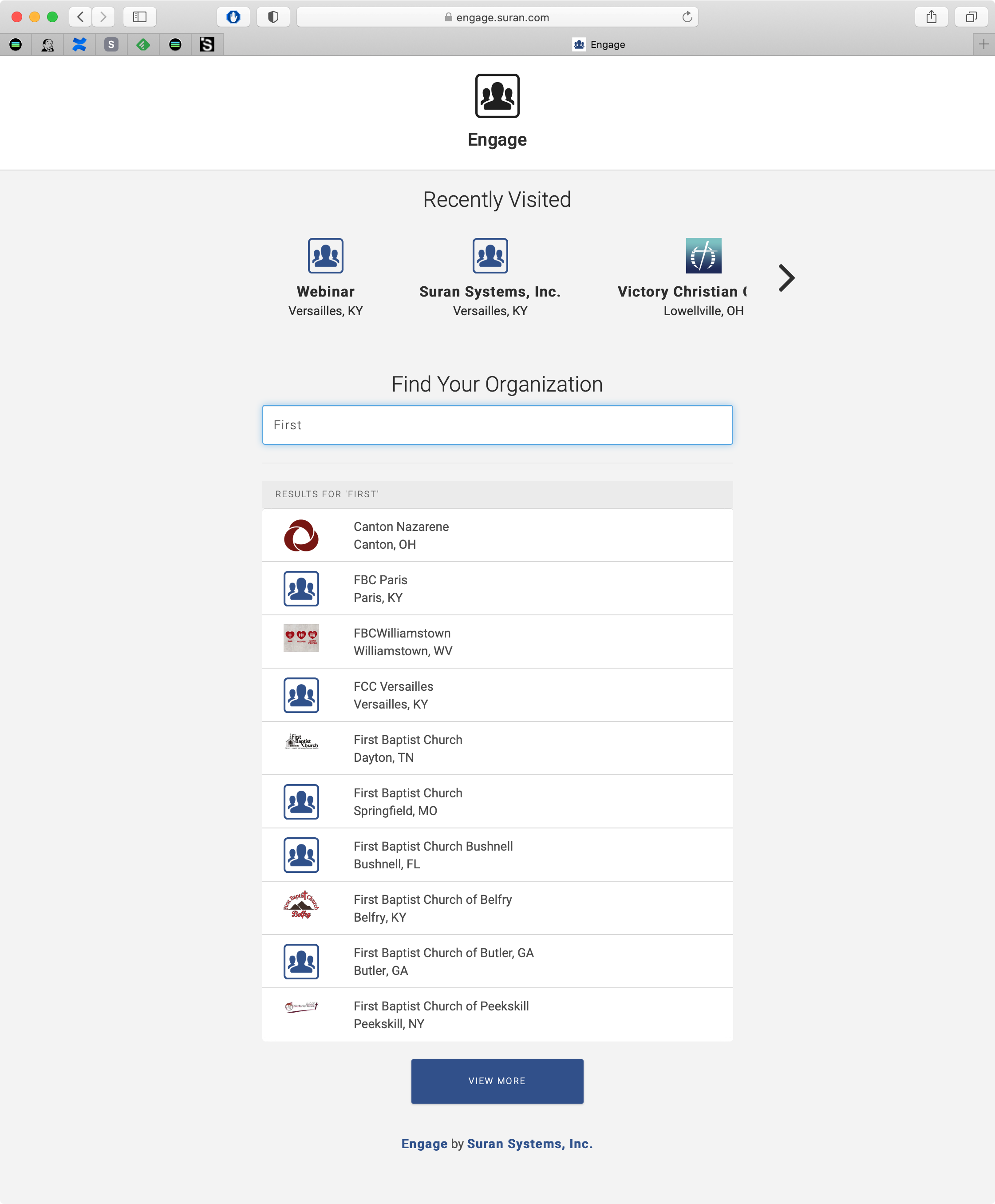Screen dimensions: 995x1204
Task: Select First Baptist Church Springfield, MO
Action: tap(407, 801)
